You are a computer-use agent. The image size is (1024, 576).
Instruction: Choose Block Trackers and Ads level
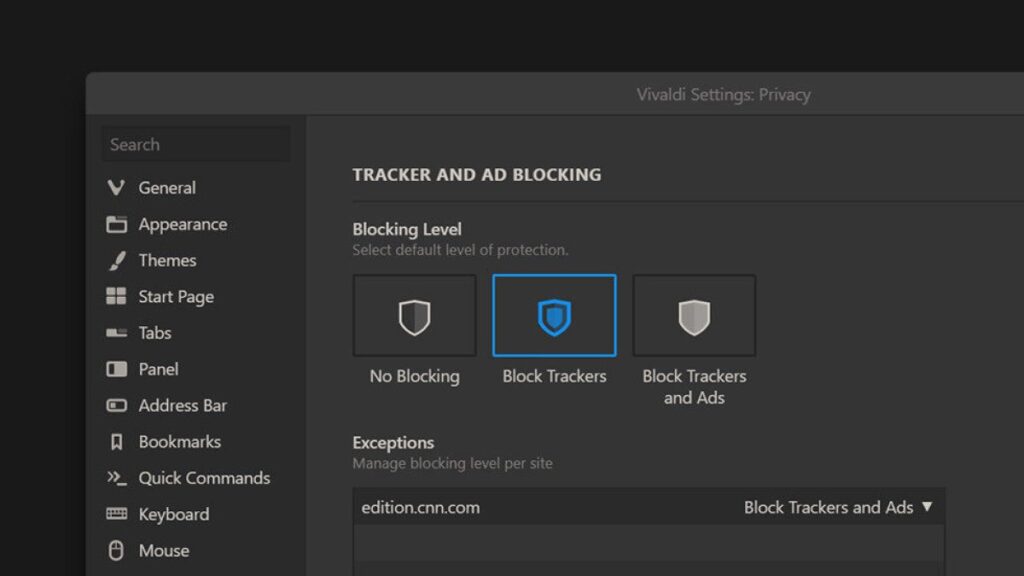[x=694, y=316]
